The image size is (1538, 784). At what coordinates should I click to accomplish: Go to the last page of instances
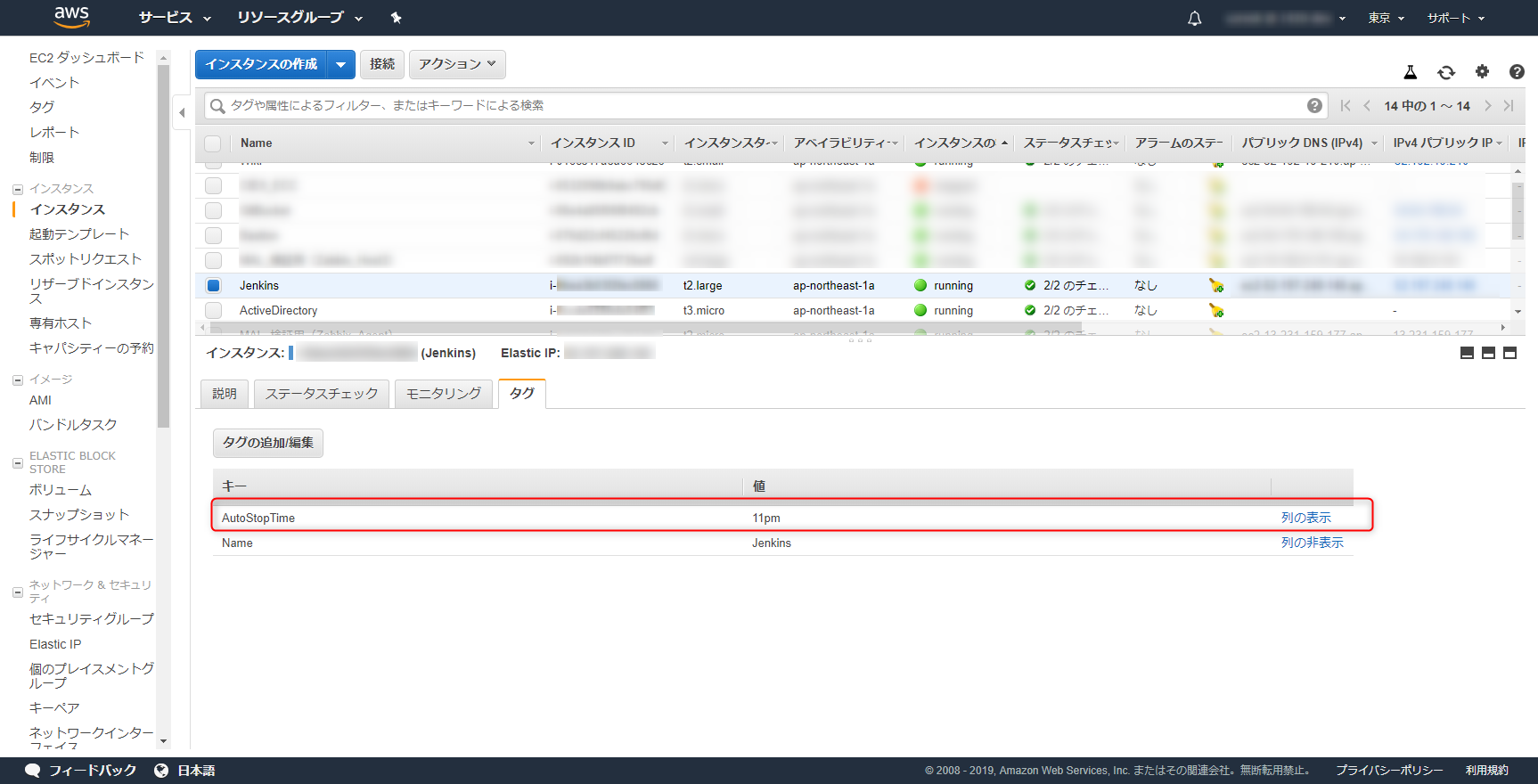(x=1509, y=105)
